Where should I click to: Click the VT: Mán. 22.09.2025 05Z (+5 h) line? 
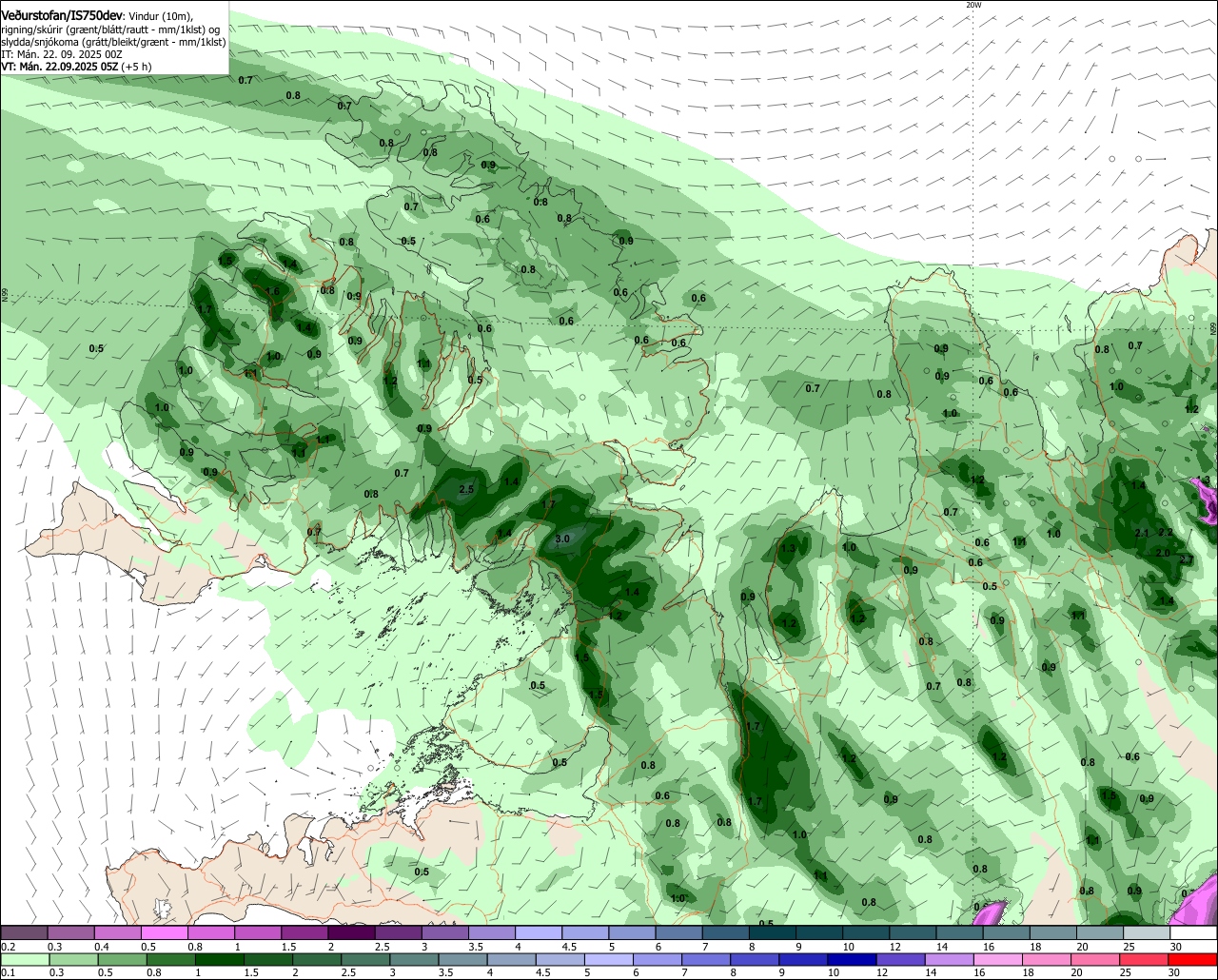tap(75, 67)
